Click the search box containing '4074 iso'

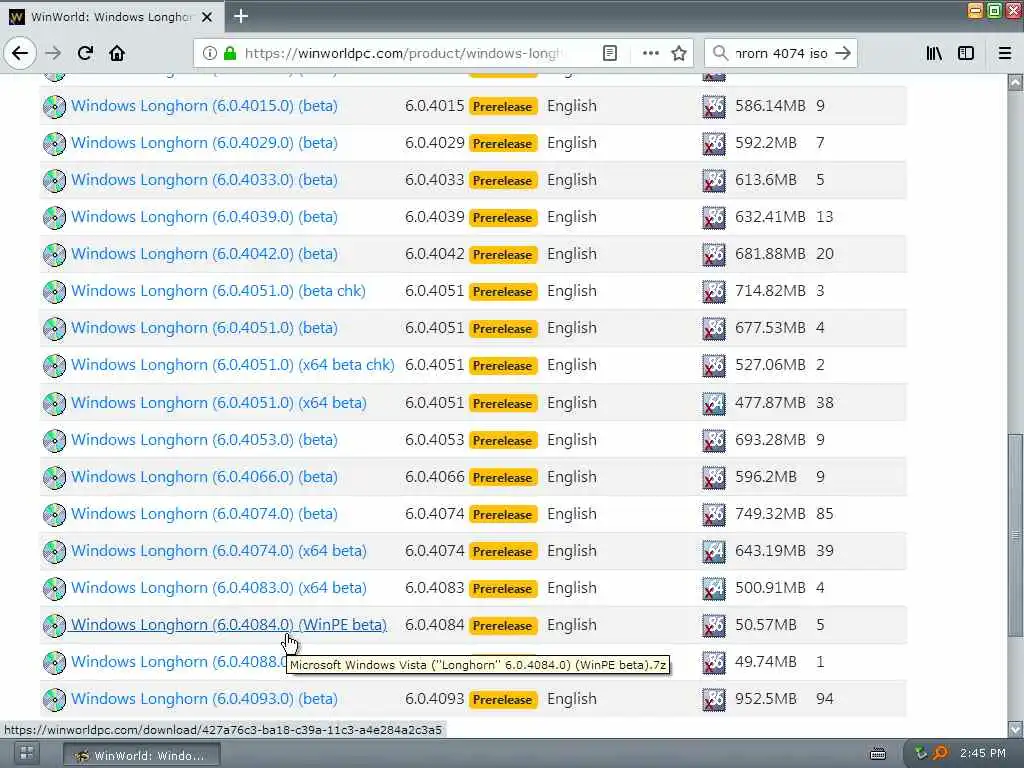click(x=780, y=53)
